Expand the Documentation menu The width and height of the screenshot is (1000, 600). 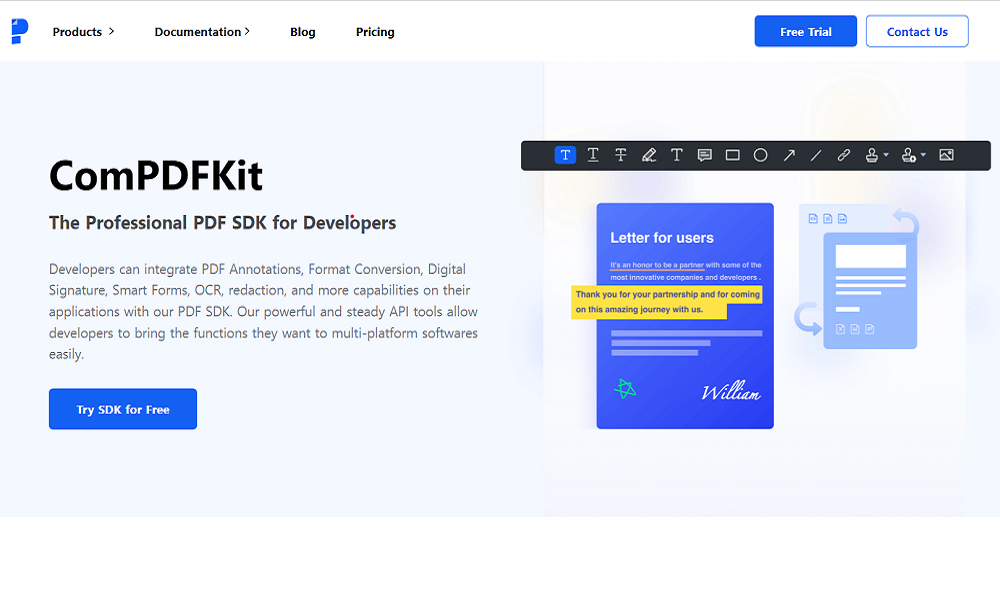[x=202, y=32]
